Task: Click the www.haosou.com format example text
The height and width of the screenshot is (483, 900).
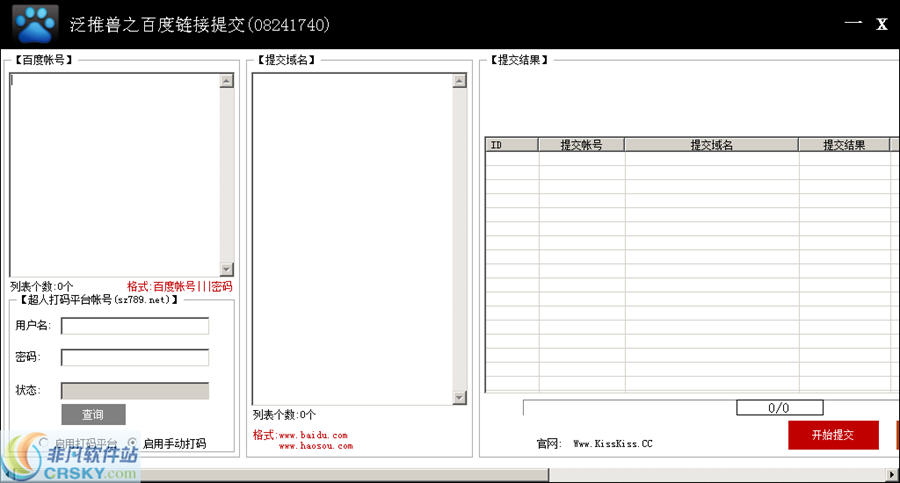Action: coord(316,446)
